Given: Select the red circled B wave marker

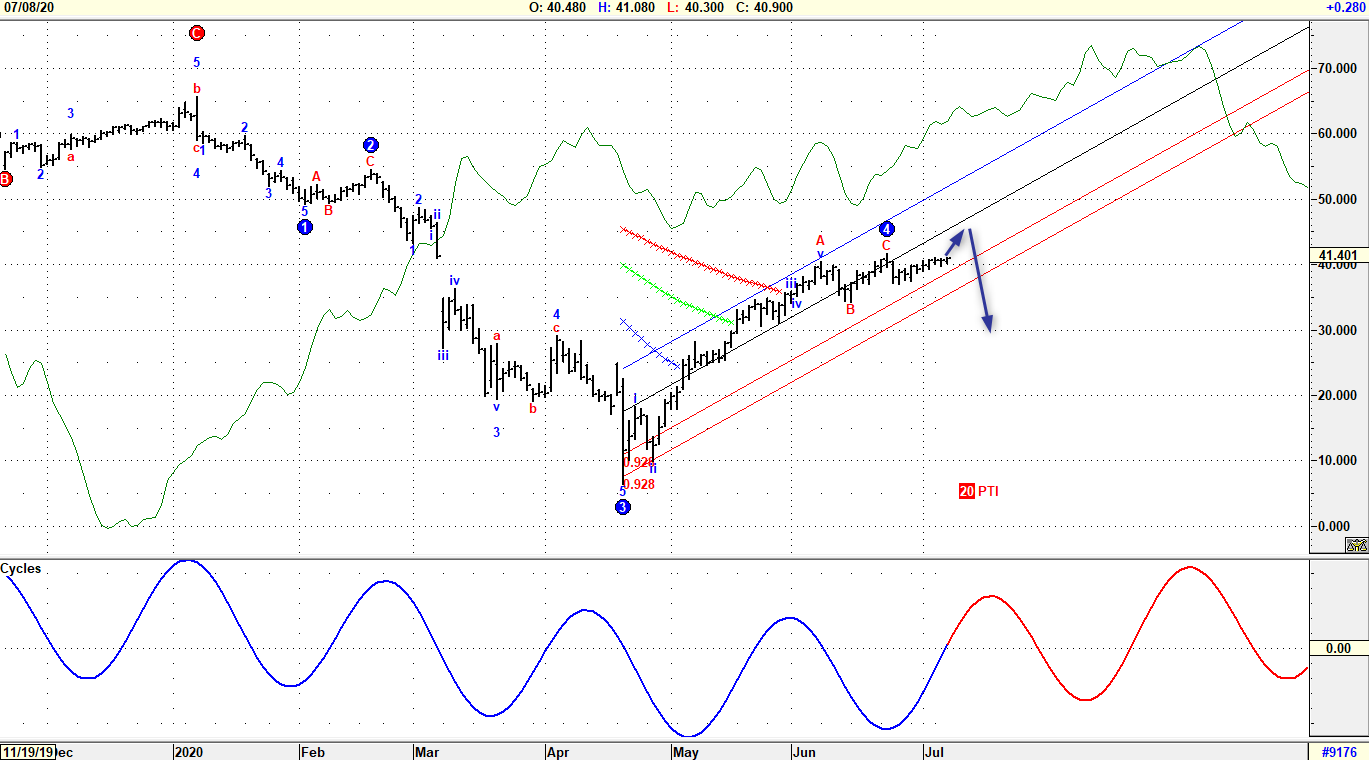Looking at the screenshot, I should (6, 179).
